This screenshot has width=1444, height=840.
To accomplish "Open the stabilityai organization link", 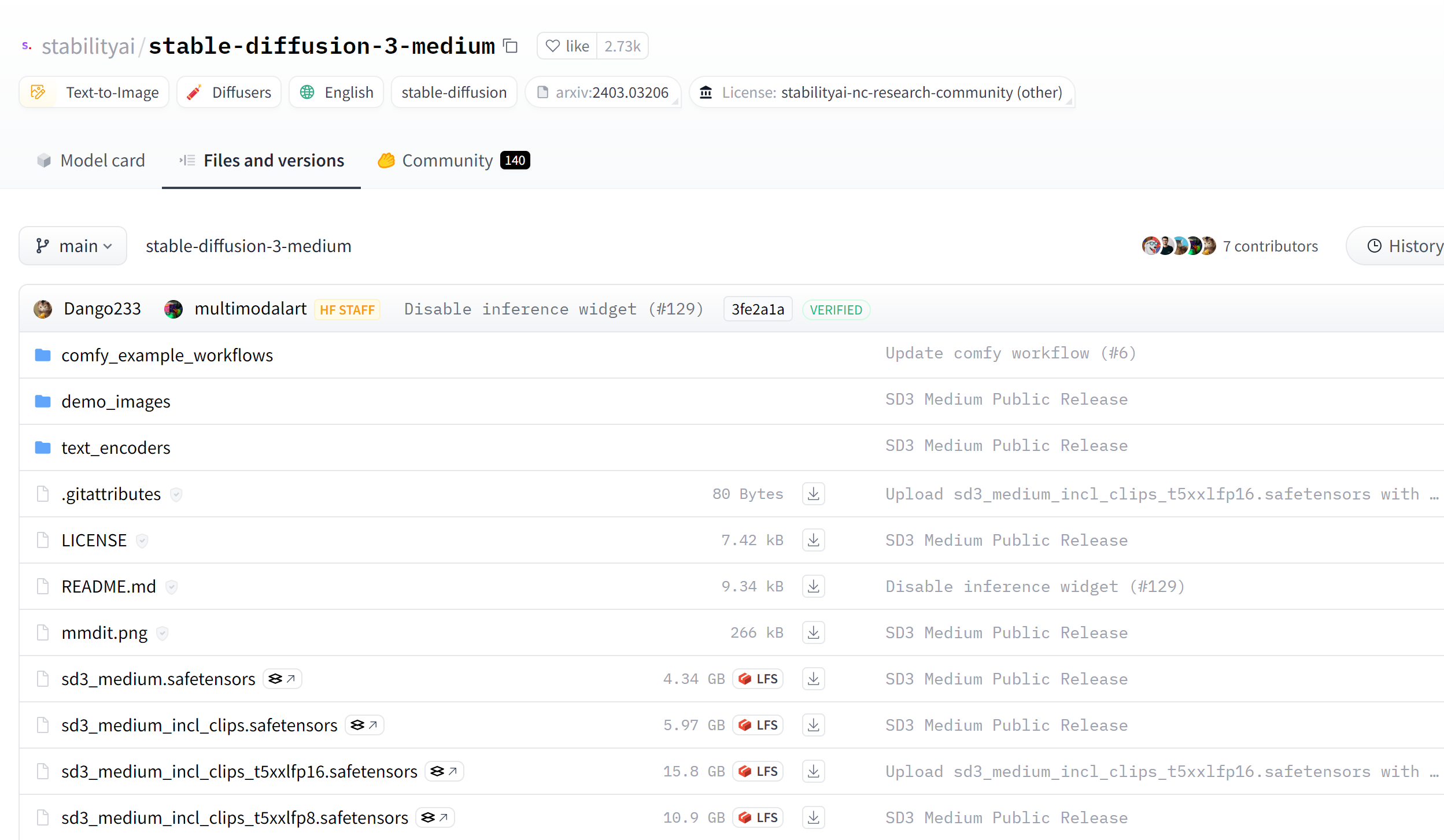I will (x=88, y=46).
